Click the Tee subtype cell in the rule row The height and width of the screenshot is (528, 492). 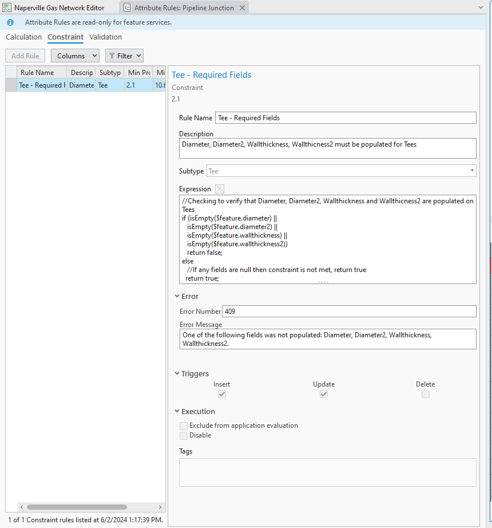110,85
